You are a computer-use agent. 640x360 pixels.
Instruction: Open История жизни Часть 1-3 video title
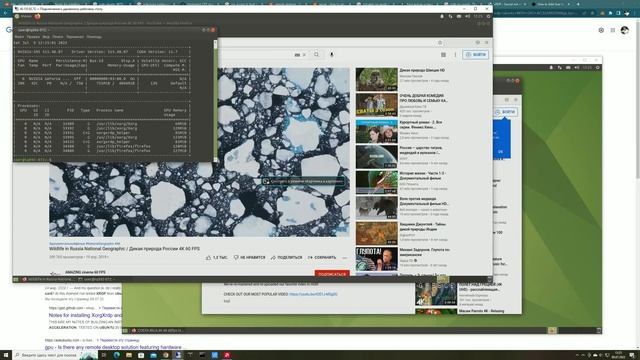coord(422,176)
